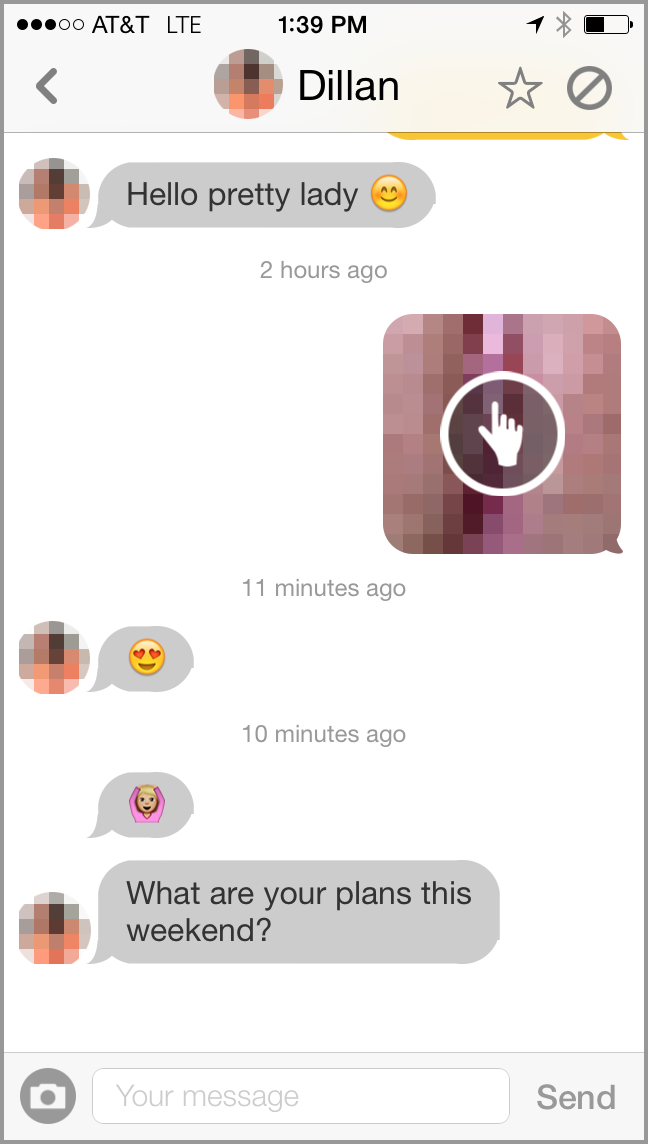648x1144 pixels.
Task: Tap the Send button
Action: (576, 1097)
